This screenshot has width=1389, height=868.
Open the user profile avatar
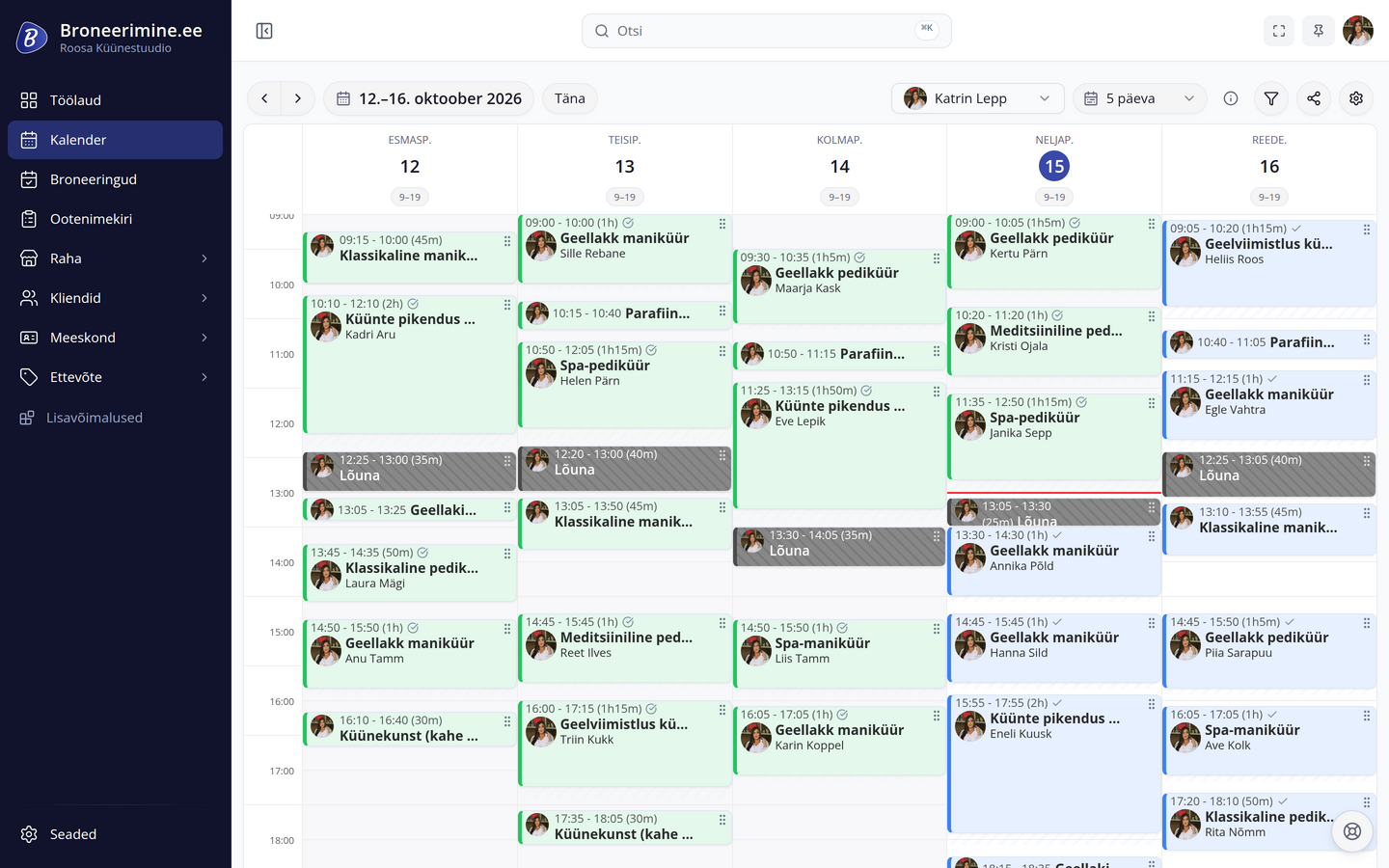point(1358,31)
